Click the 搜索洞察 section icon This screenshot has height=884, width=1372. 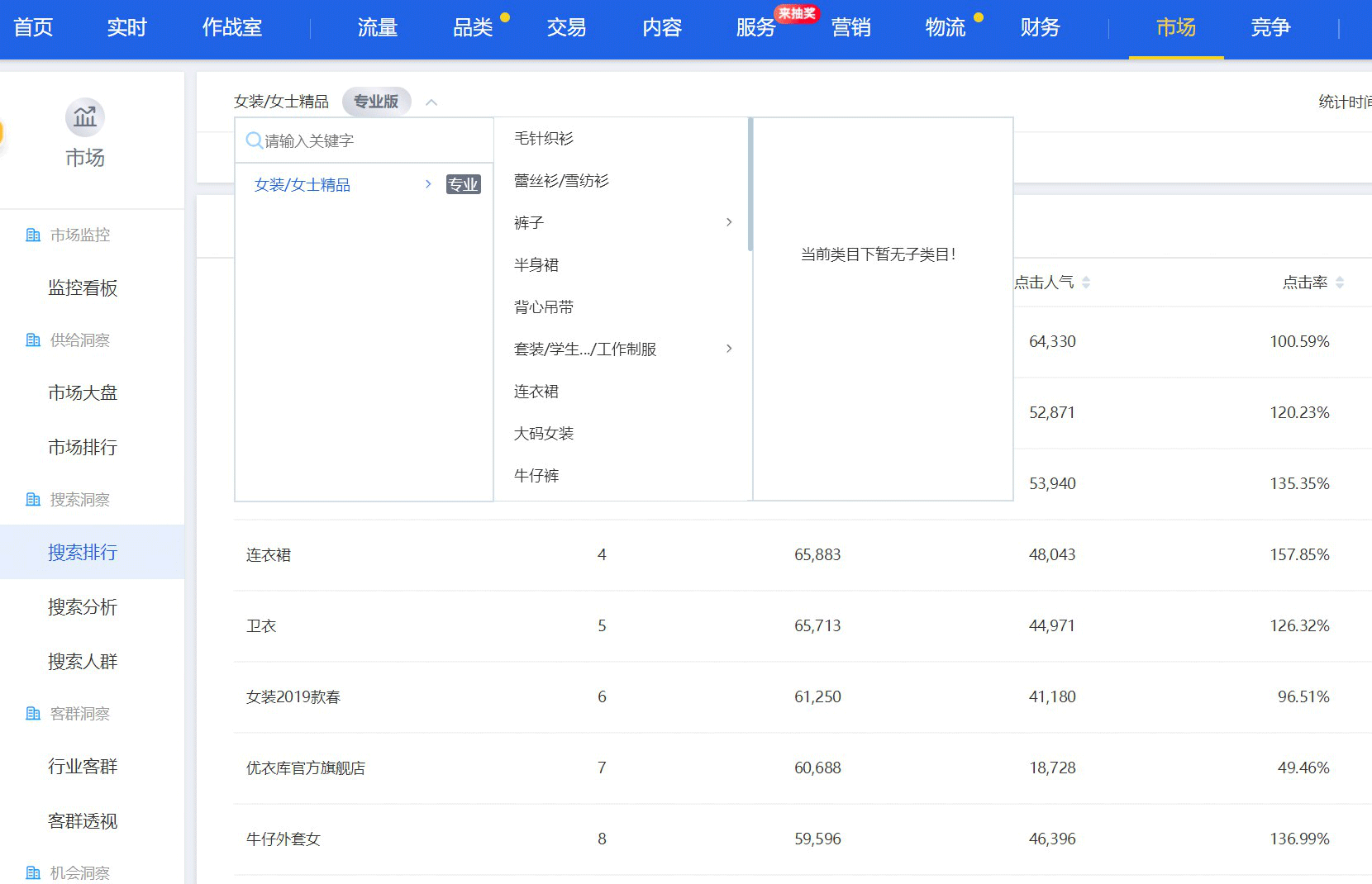click(x=33, y=500)
